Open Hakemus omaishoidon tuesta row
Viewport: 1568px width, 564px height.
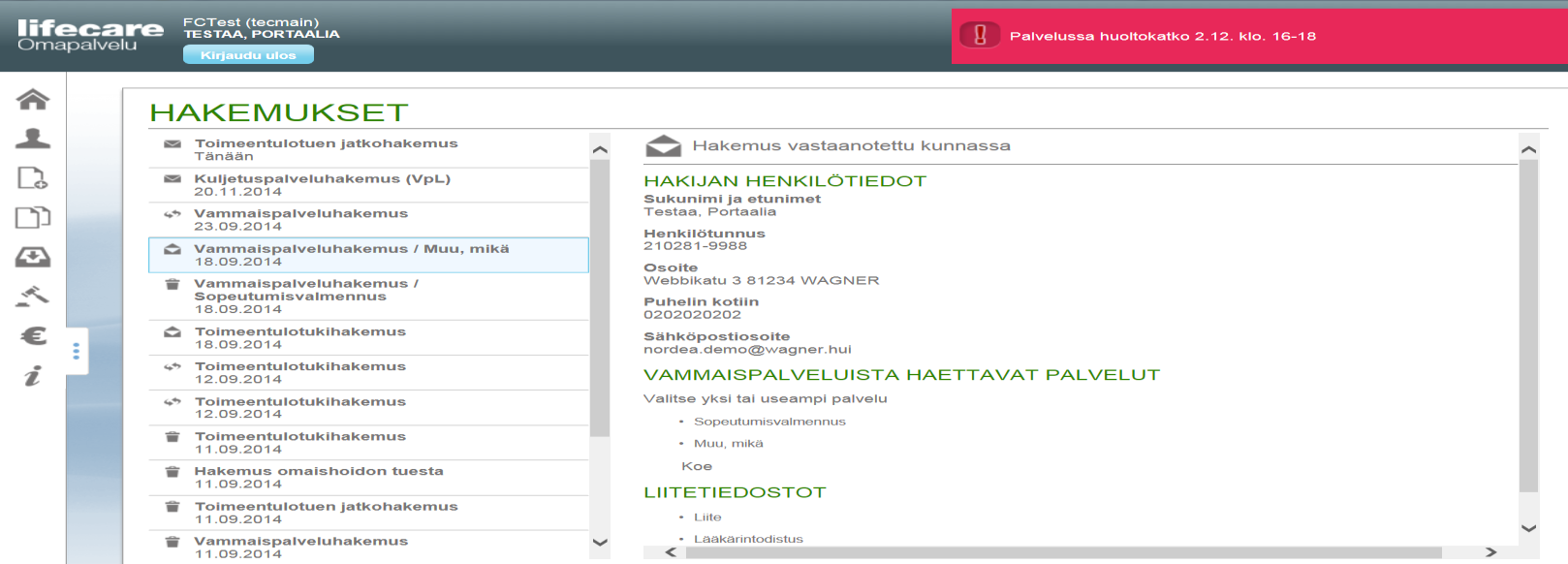click(x=368, y=478)
